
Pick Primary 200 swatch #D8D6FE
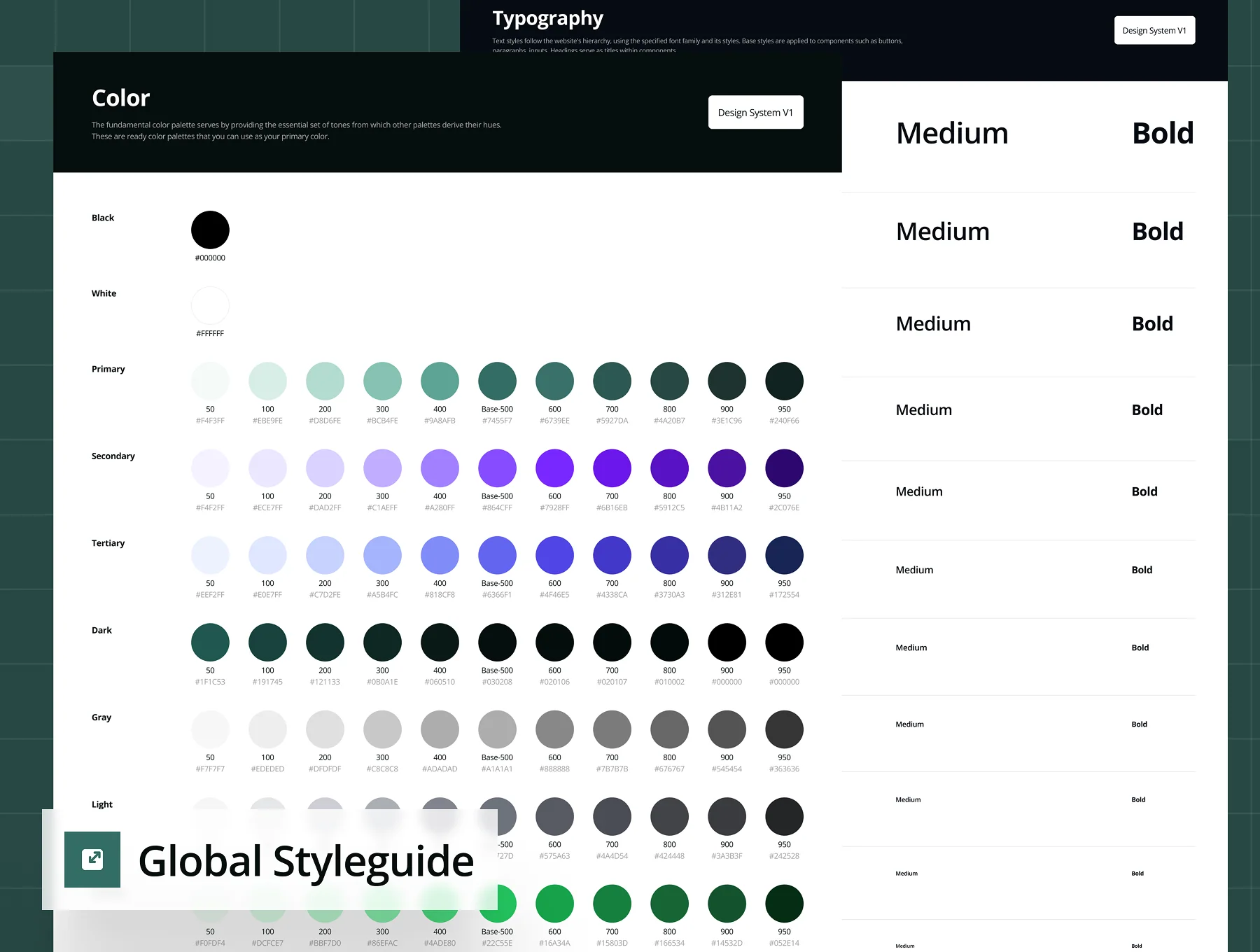(x=325, y=381)
